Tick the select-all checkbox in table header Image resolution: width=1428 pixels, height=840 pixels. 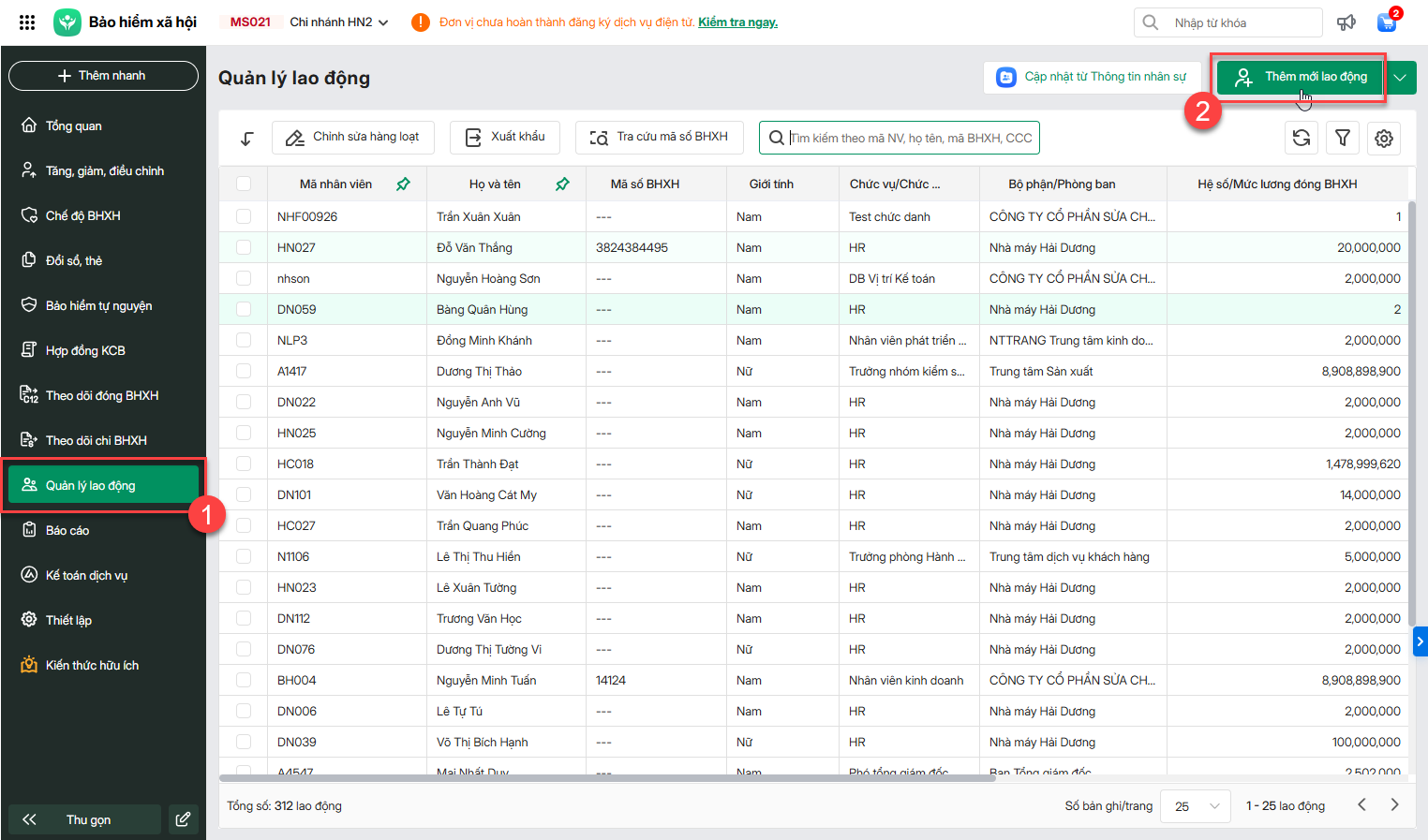[x=244, y=184]
